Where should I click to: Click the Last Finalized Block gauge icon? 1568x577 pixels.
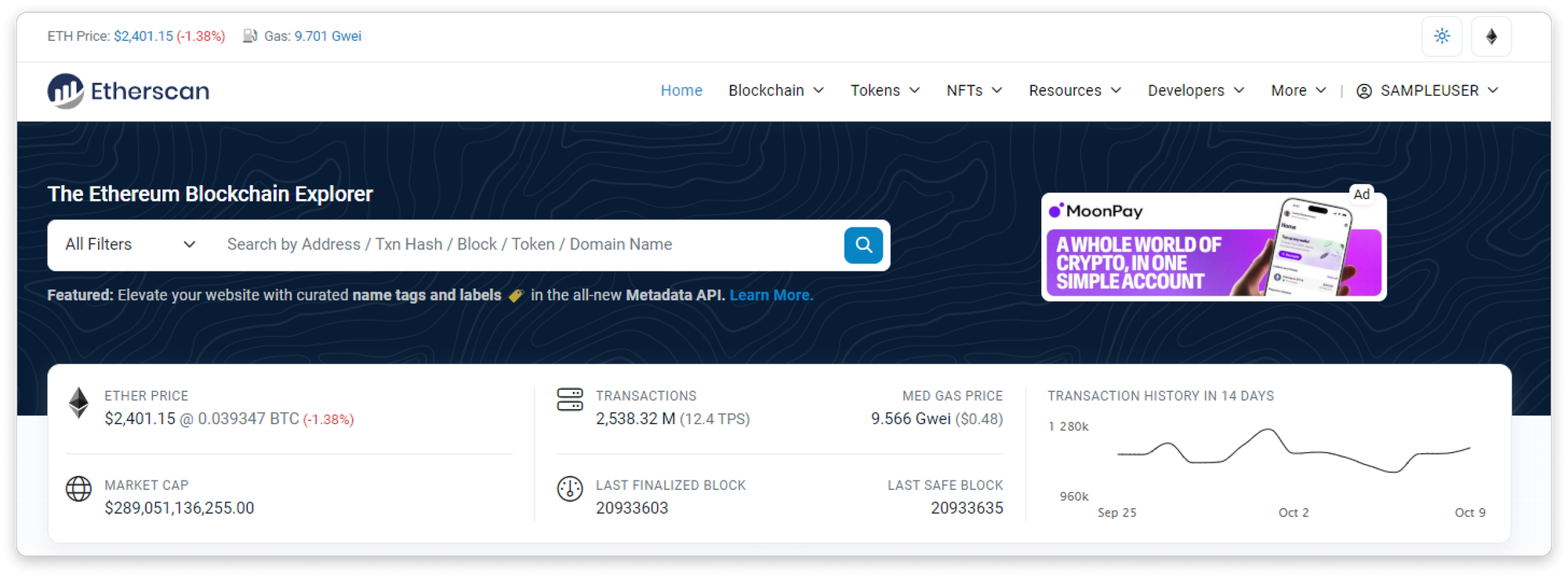pyautogui.click(x=570, y=488)
